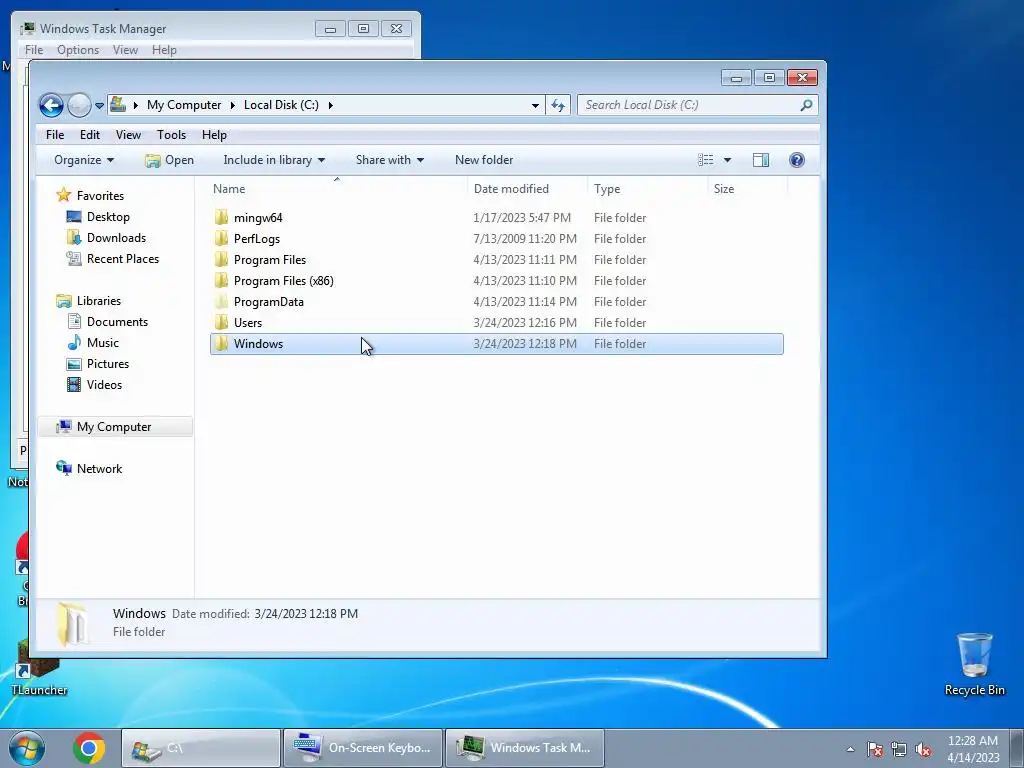
Task: Switch to On-Screen Keyboard taskbar button
Action: (362, 748)
